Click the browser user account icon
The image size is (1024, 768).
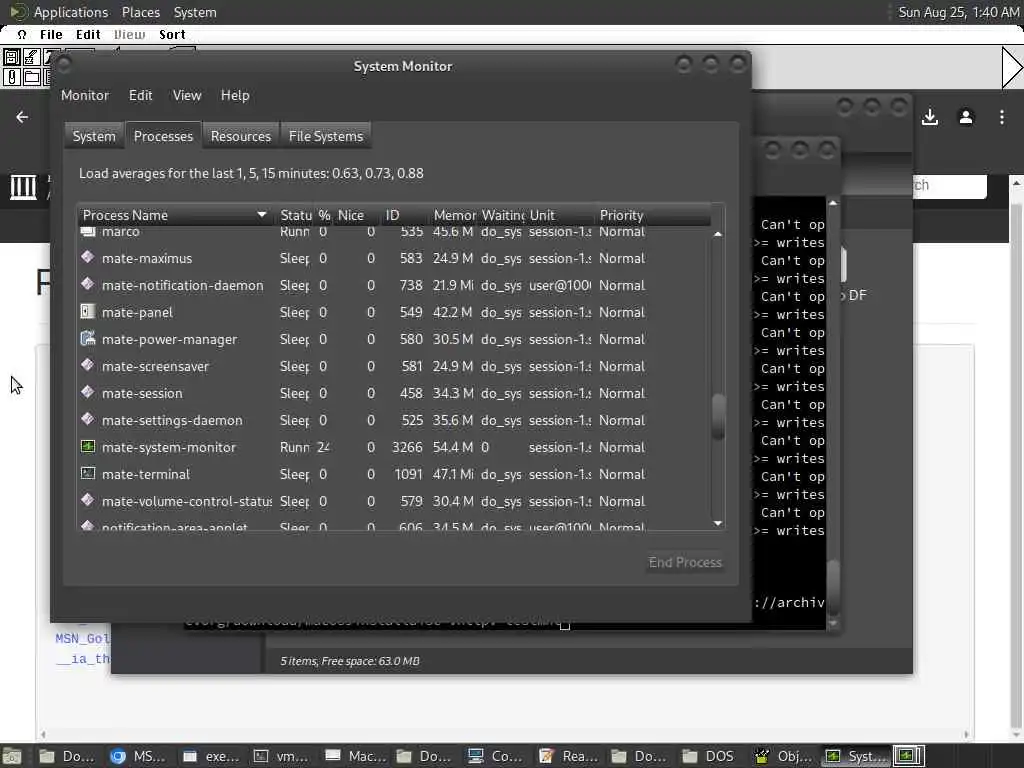[x=966, y=117]
